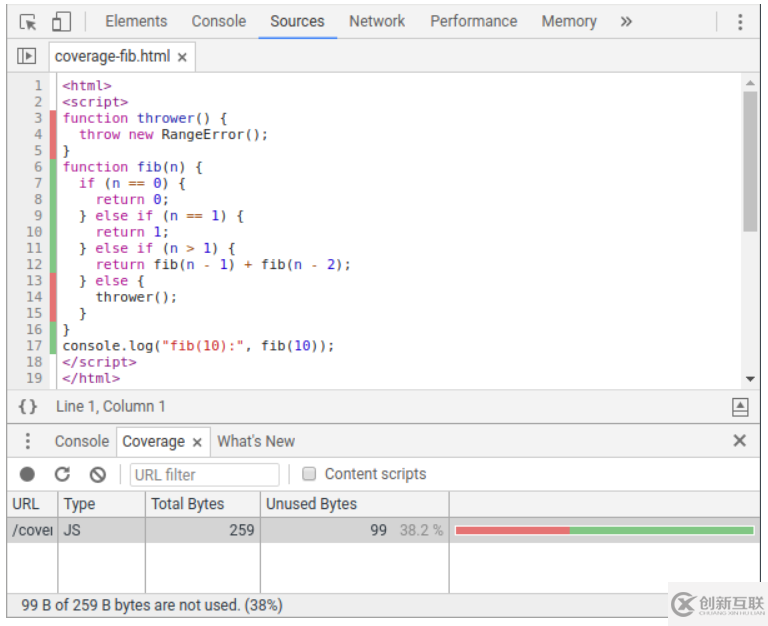Click the coverage usage bar visualization
The width and height of the screenshot is (768, 626).
[604, 530]
